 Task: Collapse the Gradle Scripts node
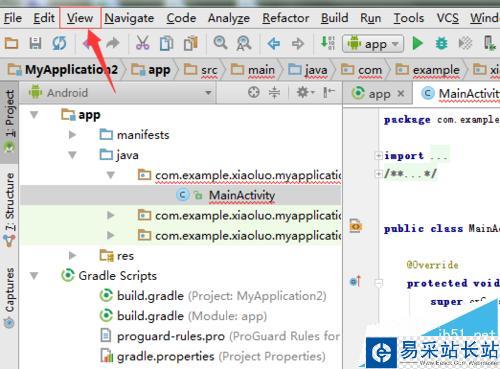pos(34,276)
